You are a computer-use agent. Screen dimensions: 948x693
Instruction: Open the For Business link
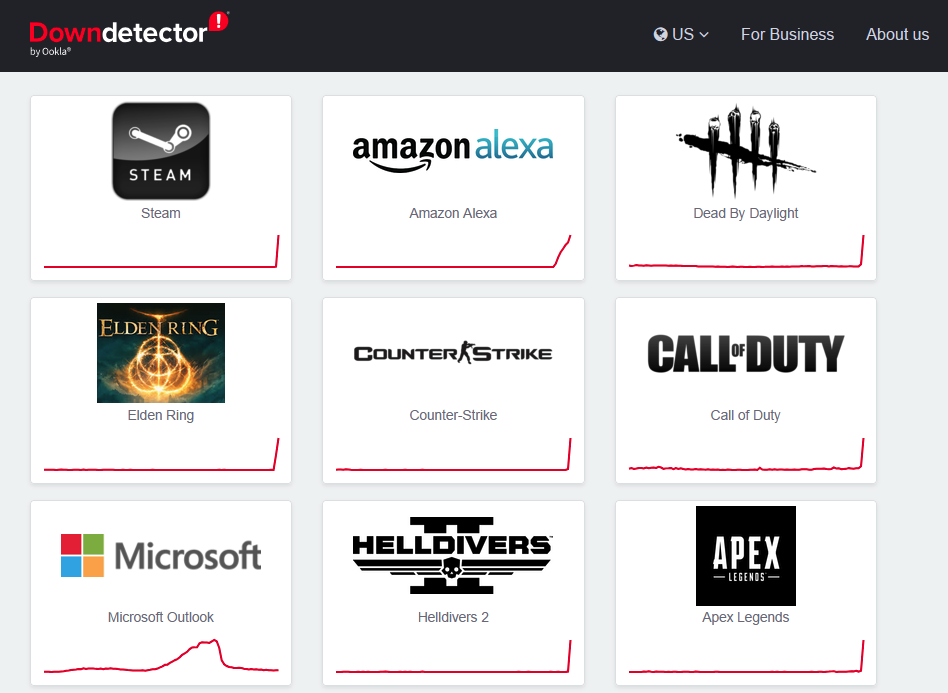(787, 34)
